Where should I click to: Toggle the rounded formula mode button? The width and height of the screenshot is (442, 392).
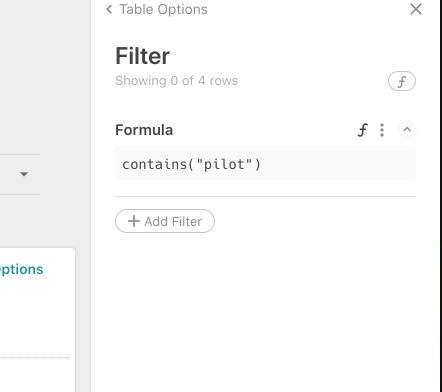coord(402,81)
